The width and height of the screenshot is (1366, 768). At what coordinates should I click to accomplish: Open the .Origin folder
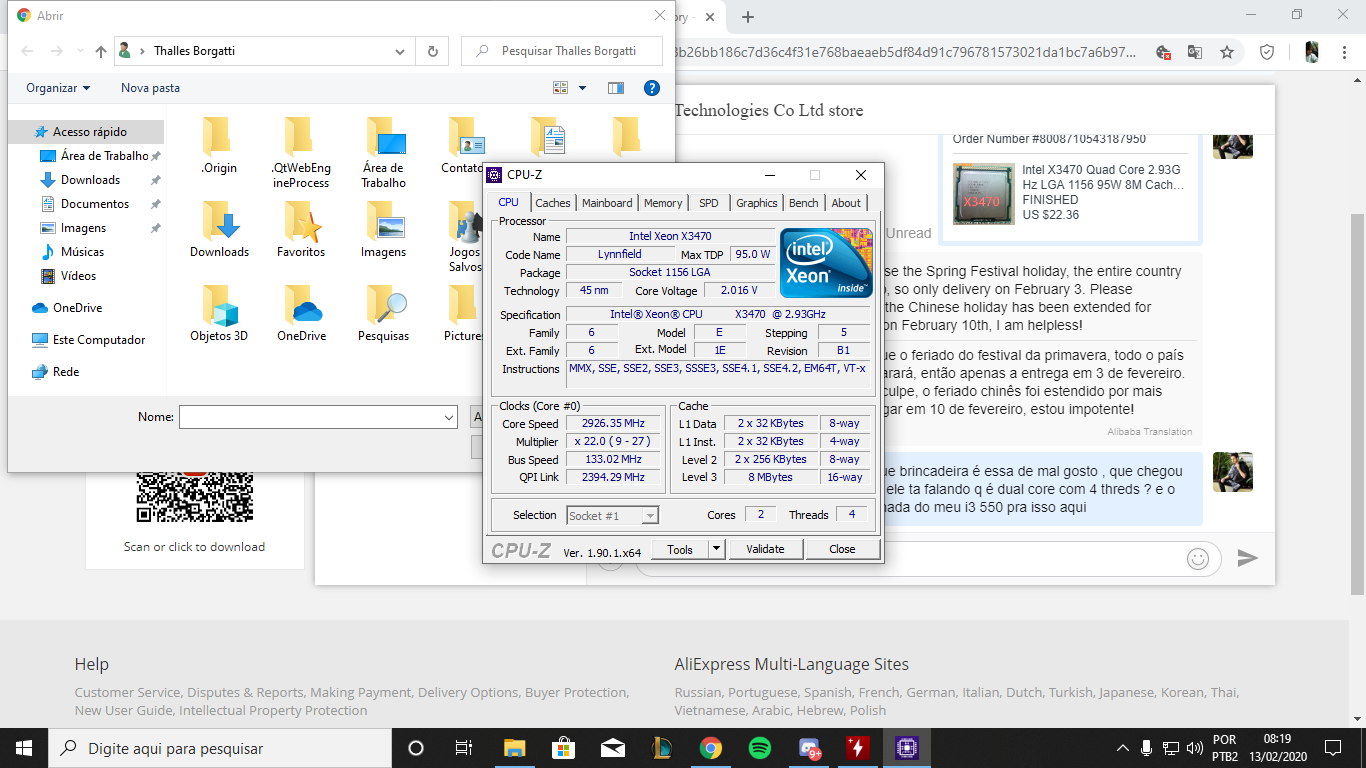(x=218, y=145)
